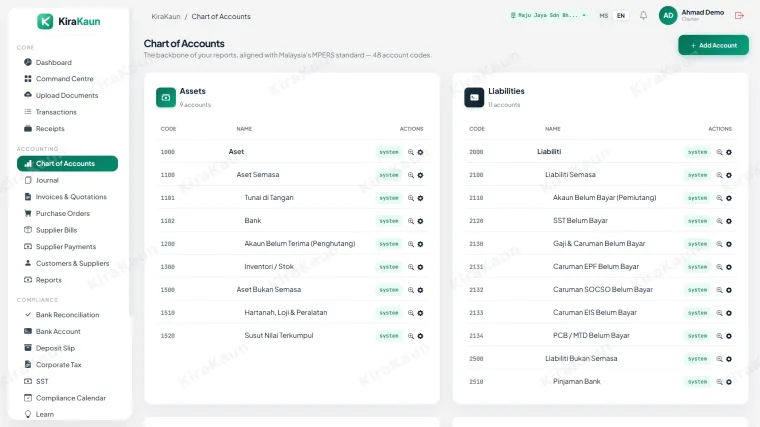The width and height of the screenshot is (760, 427).
Task: Open Receipts section
Action: pyautogui.click(x=44, y=128)
